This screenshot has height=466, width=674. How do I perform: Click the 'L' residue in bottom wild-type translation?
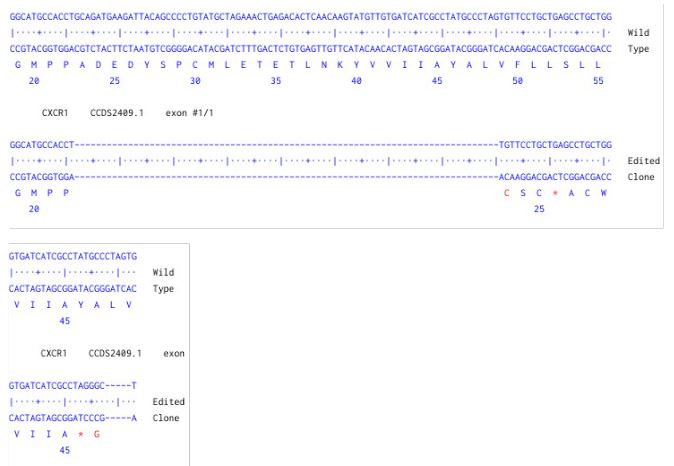113,305
